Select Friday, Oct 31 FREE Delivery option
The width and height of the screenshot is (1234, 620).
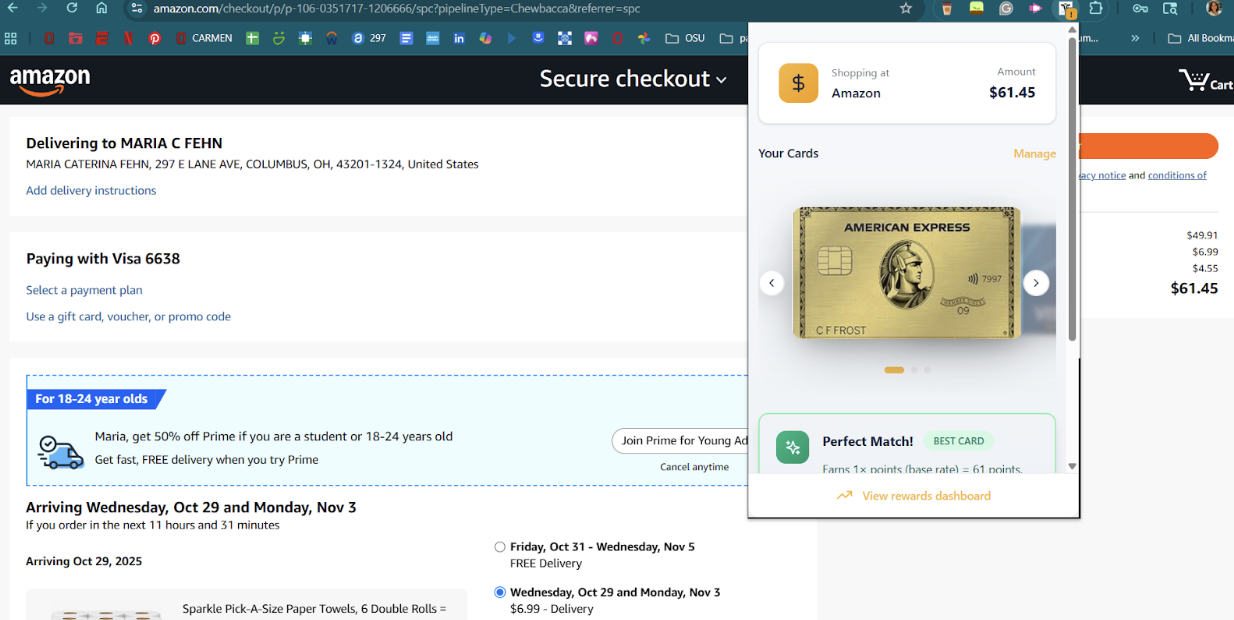coord(500,547)
